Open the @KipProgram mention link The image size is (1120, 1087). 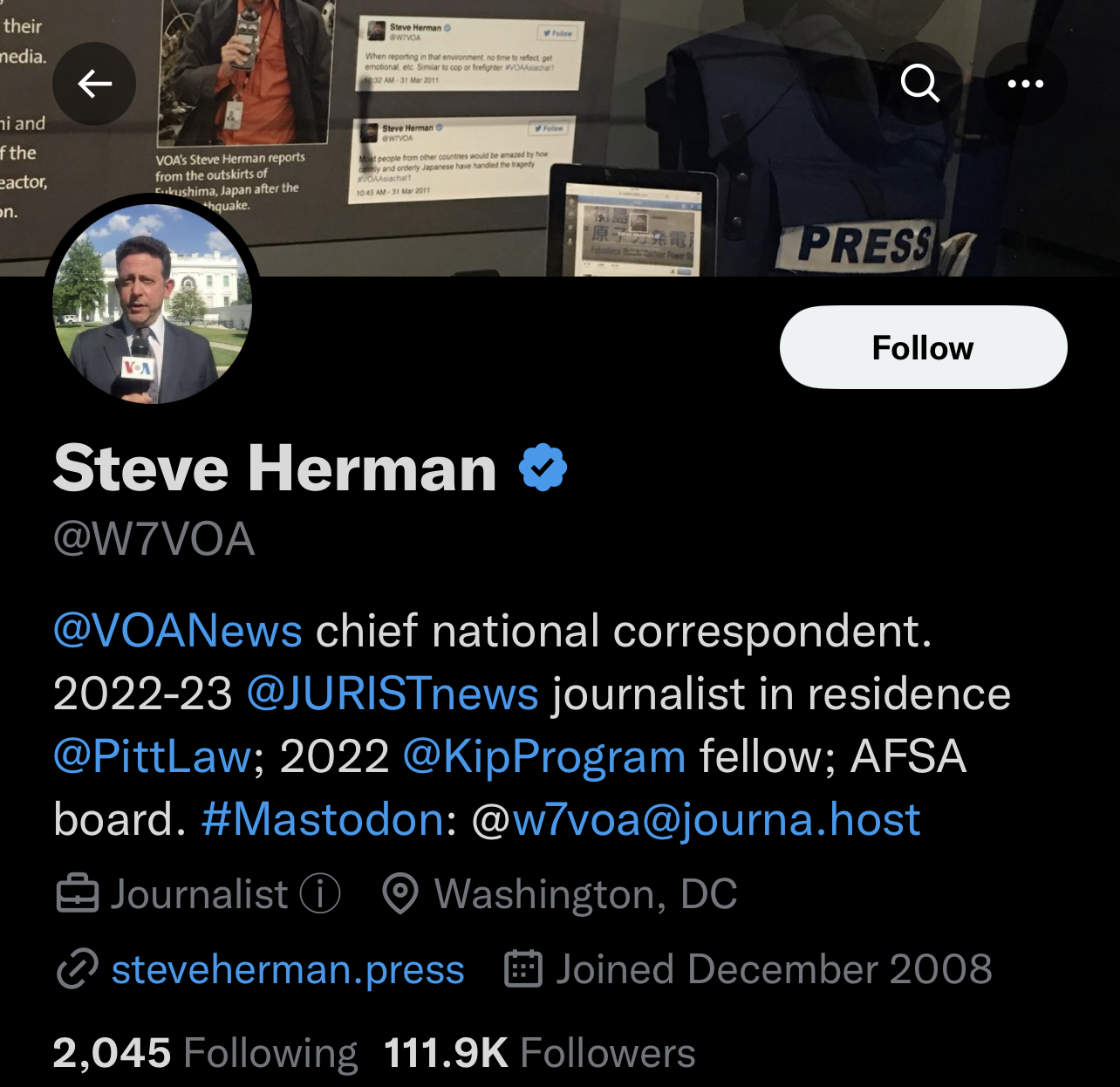click(x=544, y=756)
